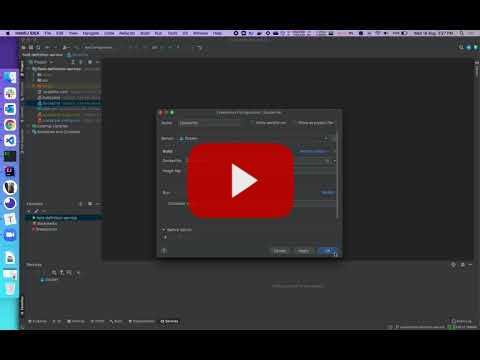Screen dimensions: 480x360
Task: Launch Visual Studio Code from the dock
Action: (10, 140)
